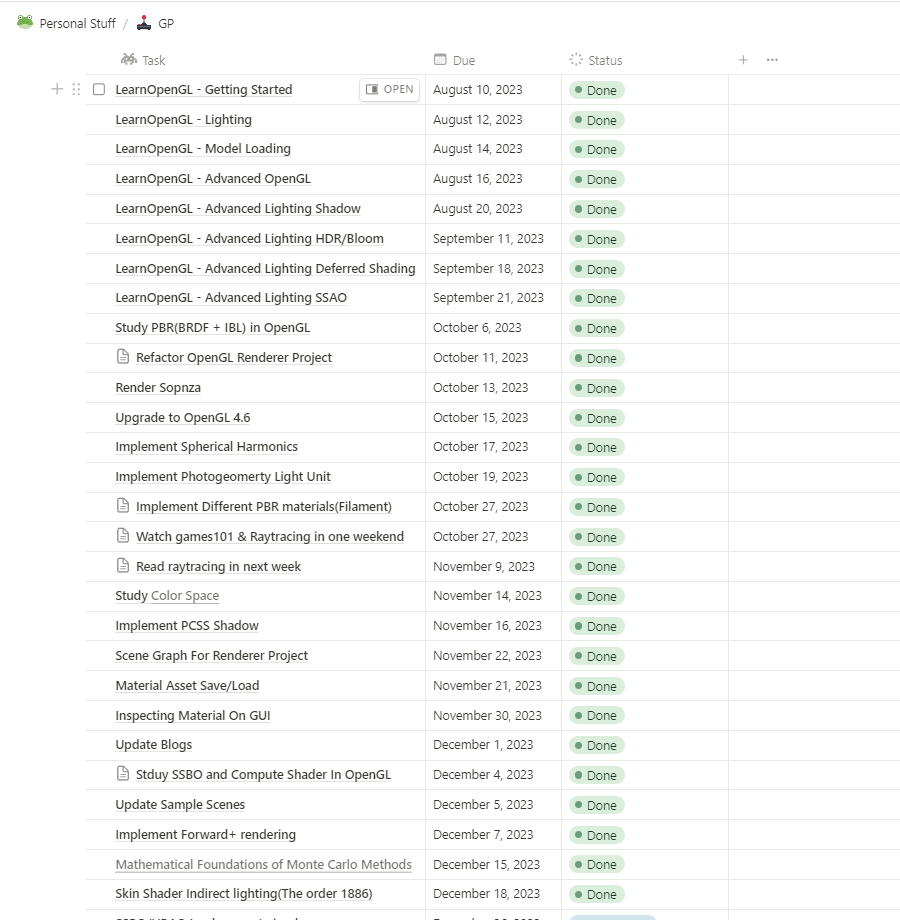Select the GP breadcrumb item
900x920 pixels.
[x=166, y=23]
